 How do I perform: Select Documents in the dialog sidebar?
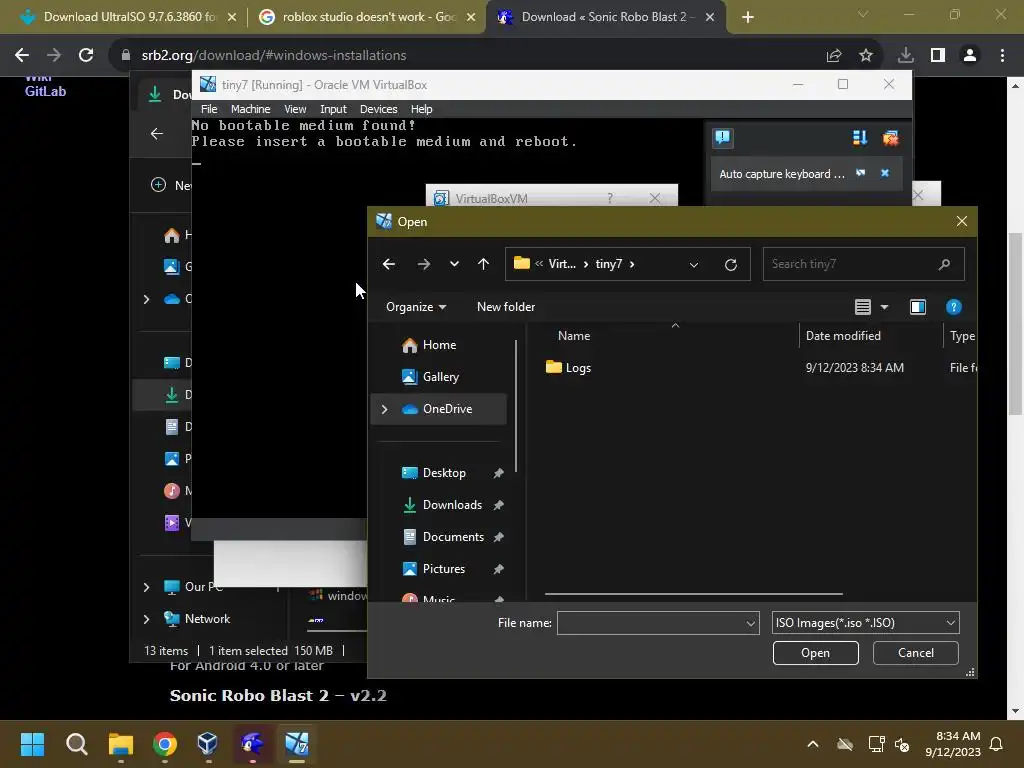453,537
